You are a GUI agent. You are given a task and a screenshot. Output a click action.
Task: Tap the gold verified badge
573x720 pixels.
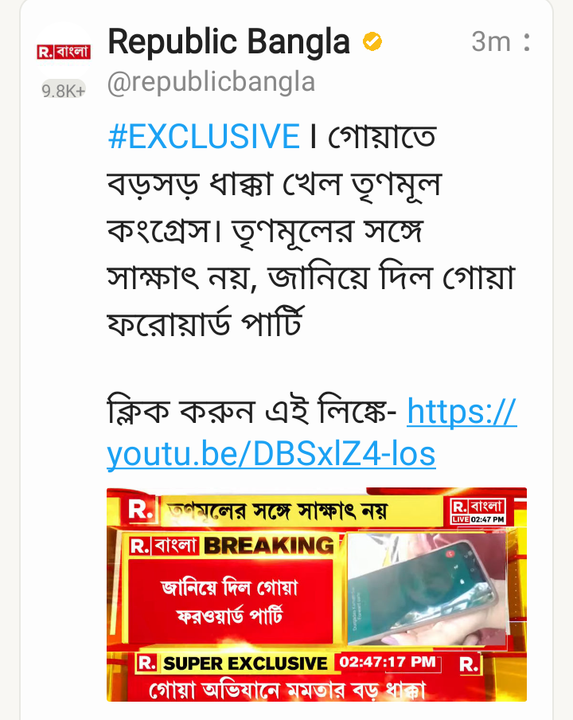click(x=372, y=42)
